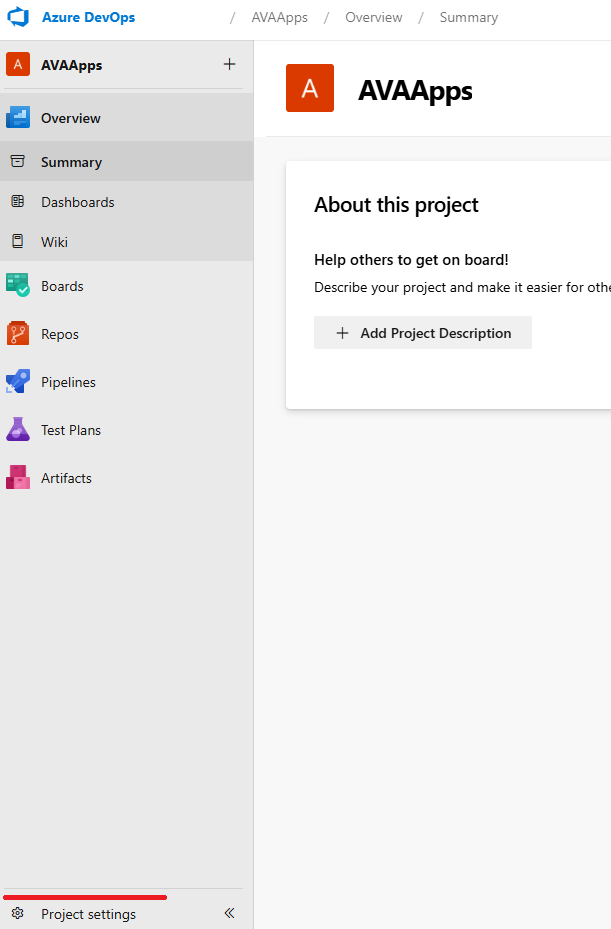Collapse the sidebar with double chevron

coord(229,913)
